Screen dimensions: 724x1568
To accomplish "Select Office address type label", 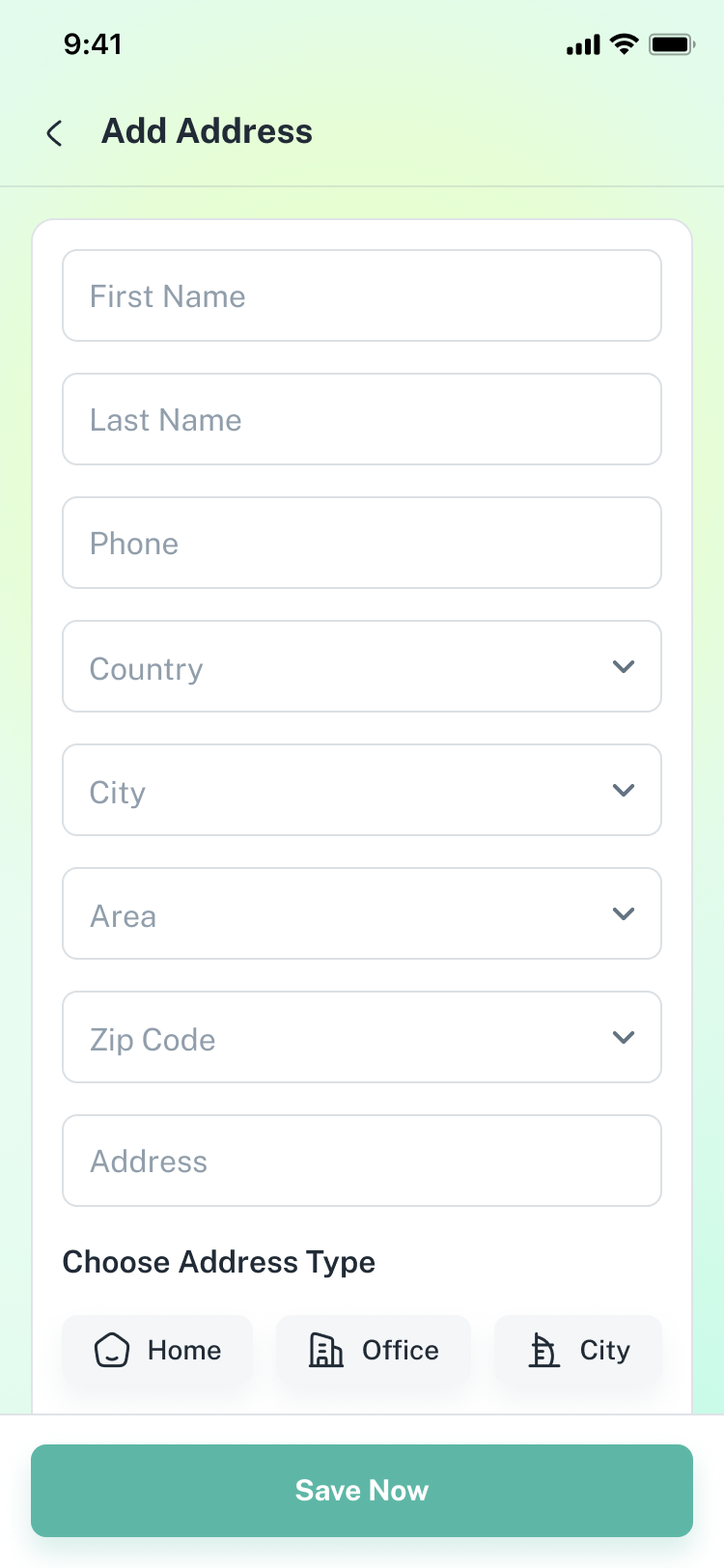I will [401, 1350].
